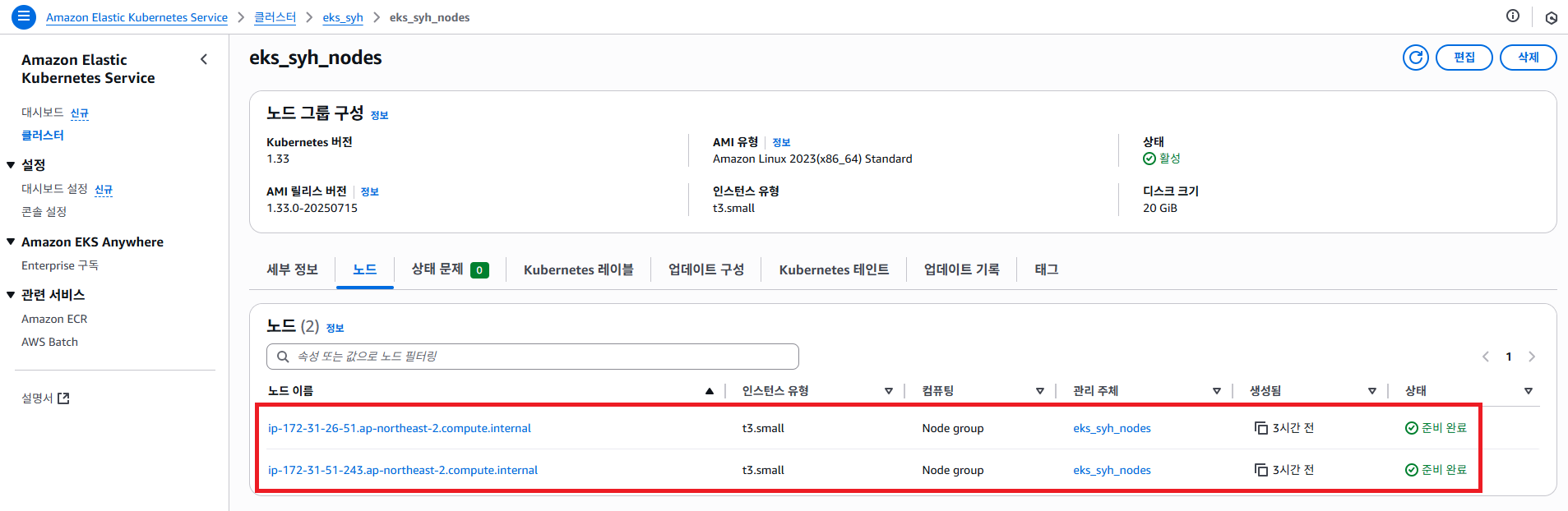The height and width of the screenshot is (511, 1568).
Task: Open node ip-172-31-51-243.ap-northeast-2.compute.internal
Action: tap(403, 470)
